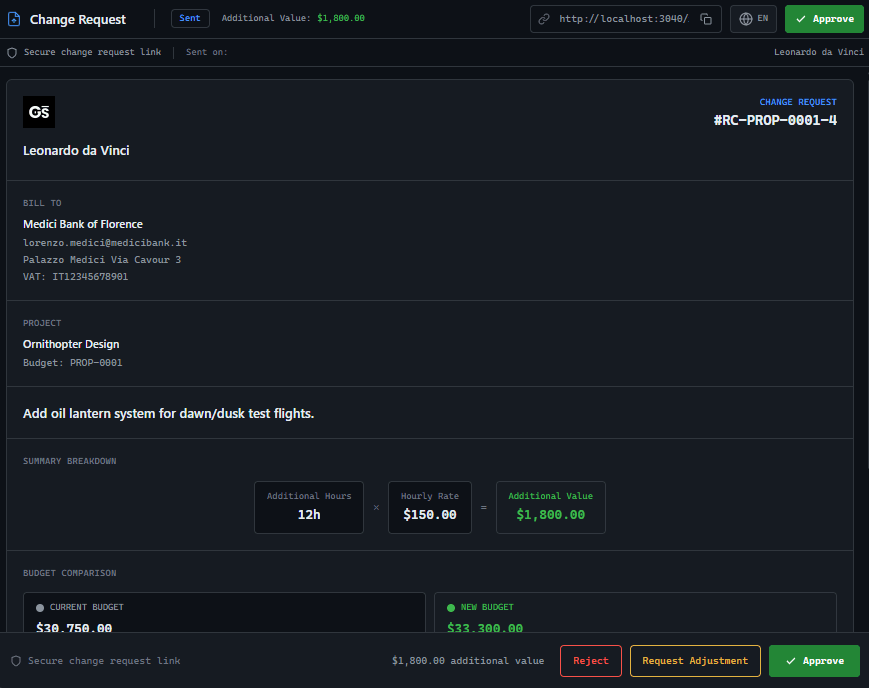The width and height of the screenshot is (869, 688).
Task: Click the chain link icon in URL field
Action: [544, 19]
